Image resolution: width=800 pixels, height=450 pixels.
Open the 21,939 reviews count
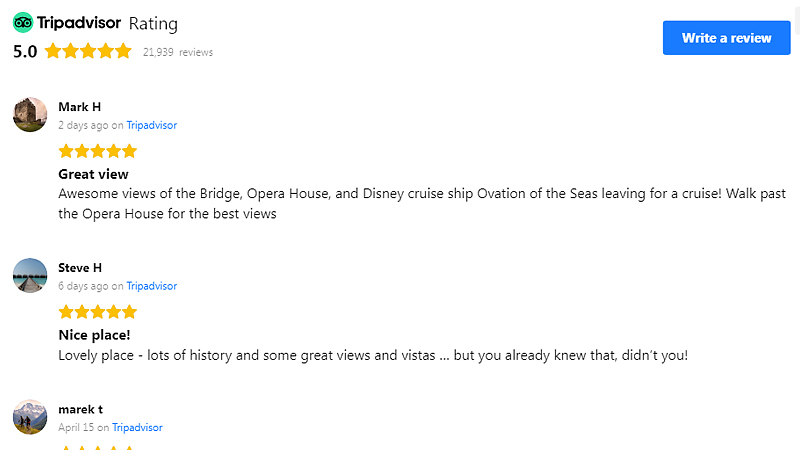pyautogui.click(x=178, y=52)
